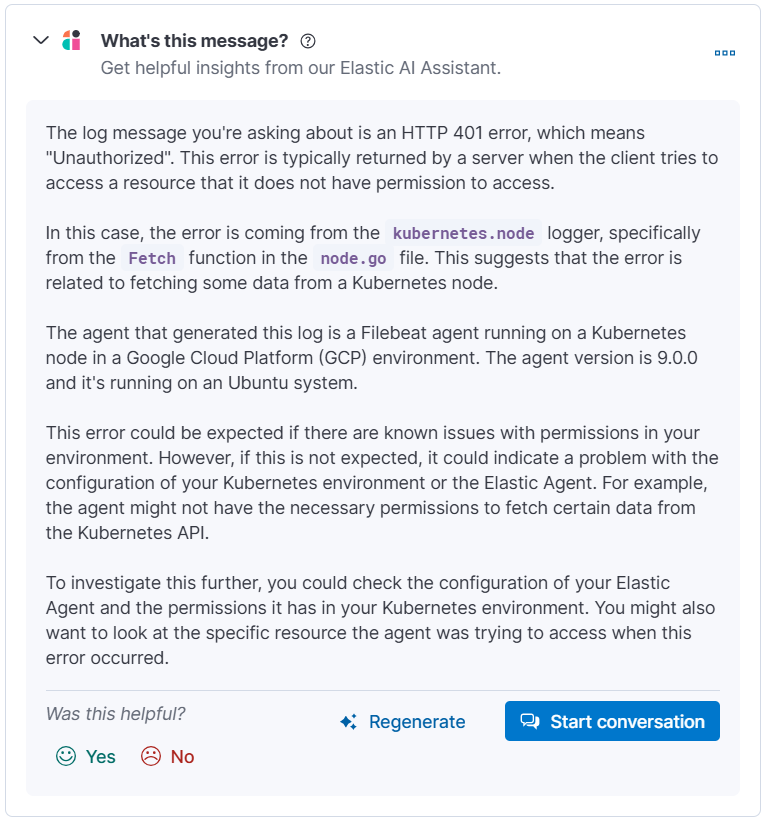This screenshot has width=766, height=822.
Task: Open the help tooltip next to the title
Action: coord(308,41)
